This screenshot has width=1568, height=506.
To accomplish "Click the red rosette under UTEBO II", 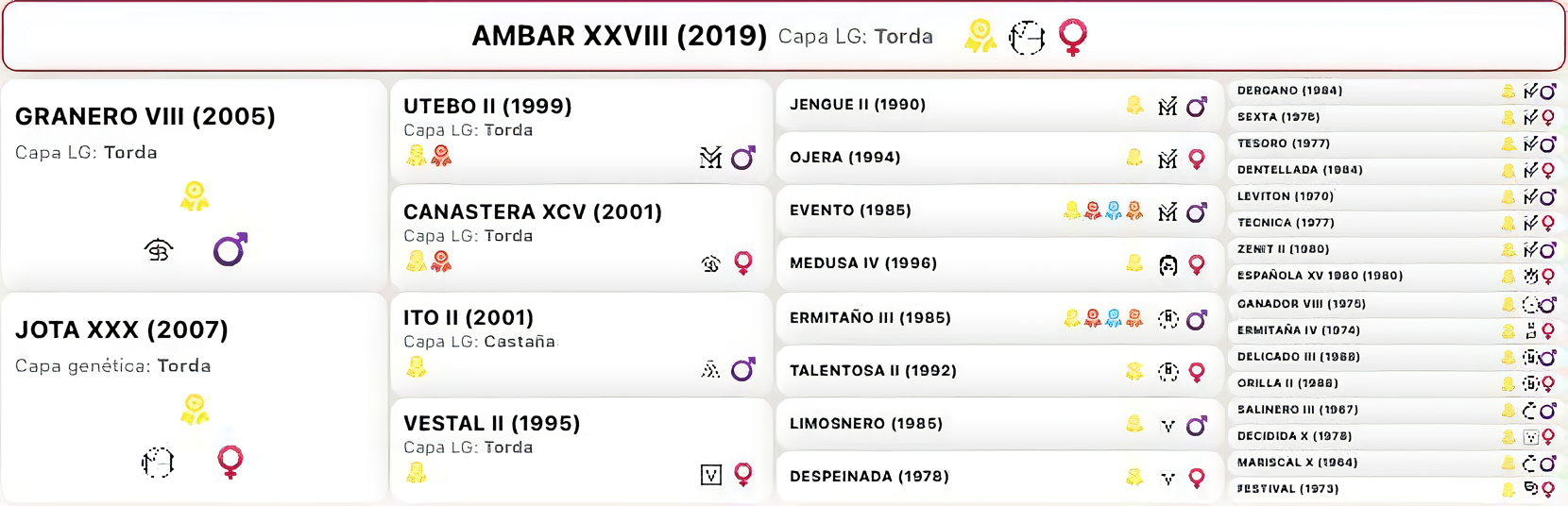I will [441, 156].
